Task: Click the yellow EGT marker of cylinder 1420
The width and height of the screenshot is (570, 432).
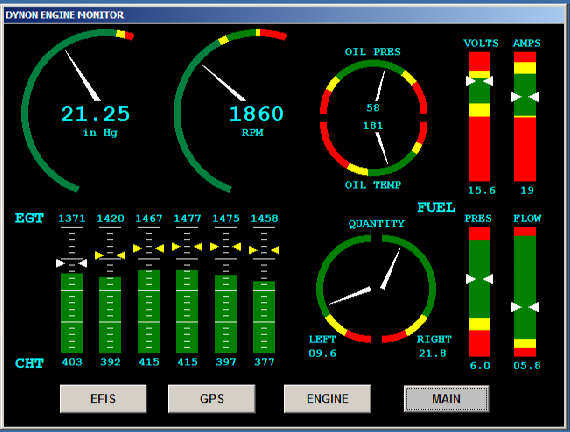Action: pyautogui.click(x=110, y=255)
